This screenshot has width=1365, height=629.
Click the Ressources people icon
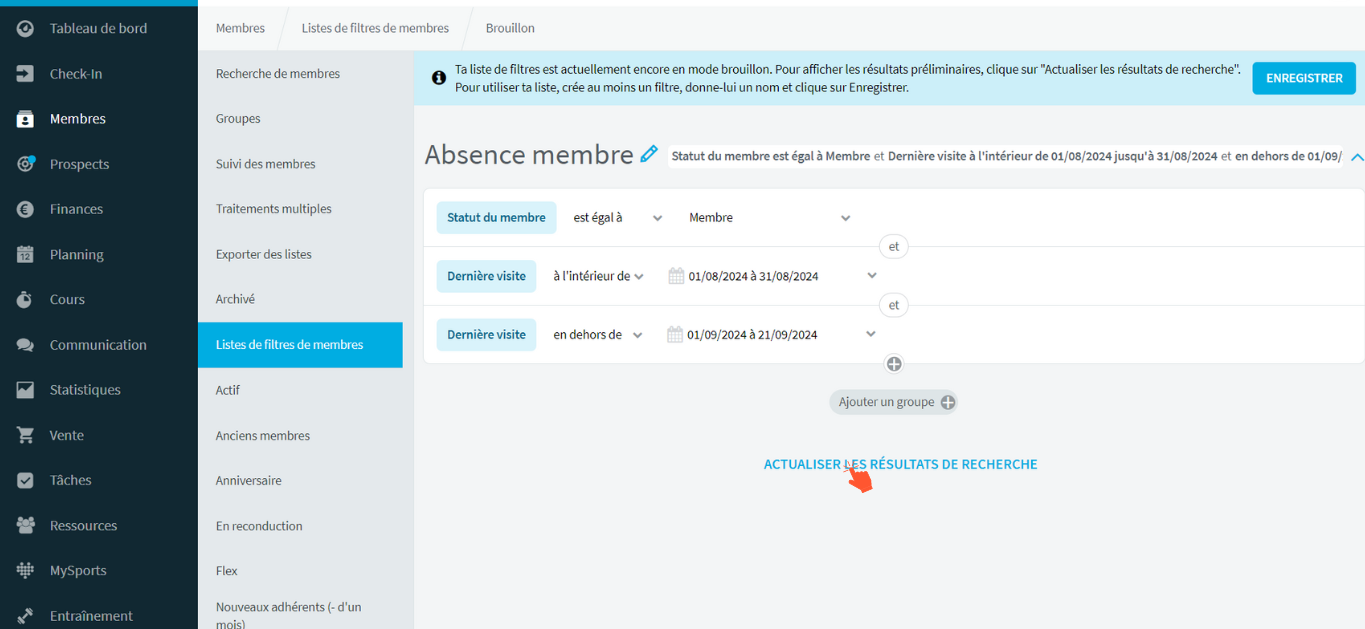[x=25, y=526]
